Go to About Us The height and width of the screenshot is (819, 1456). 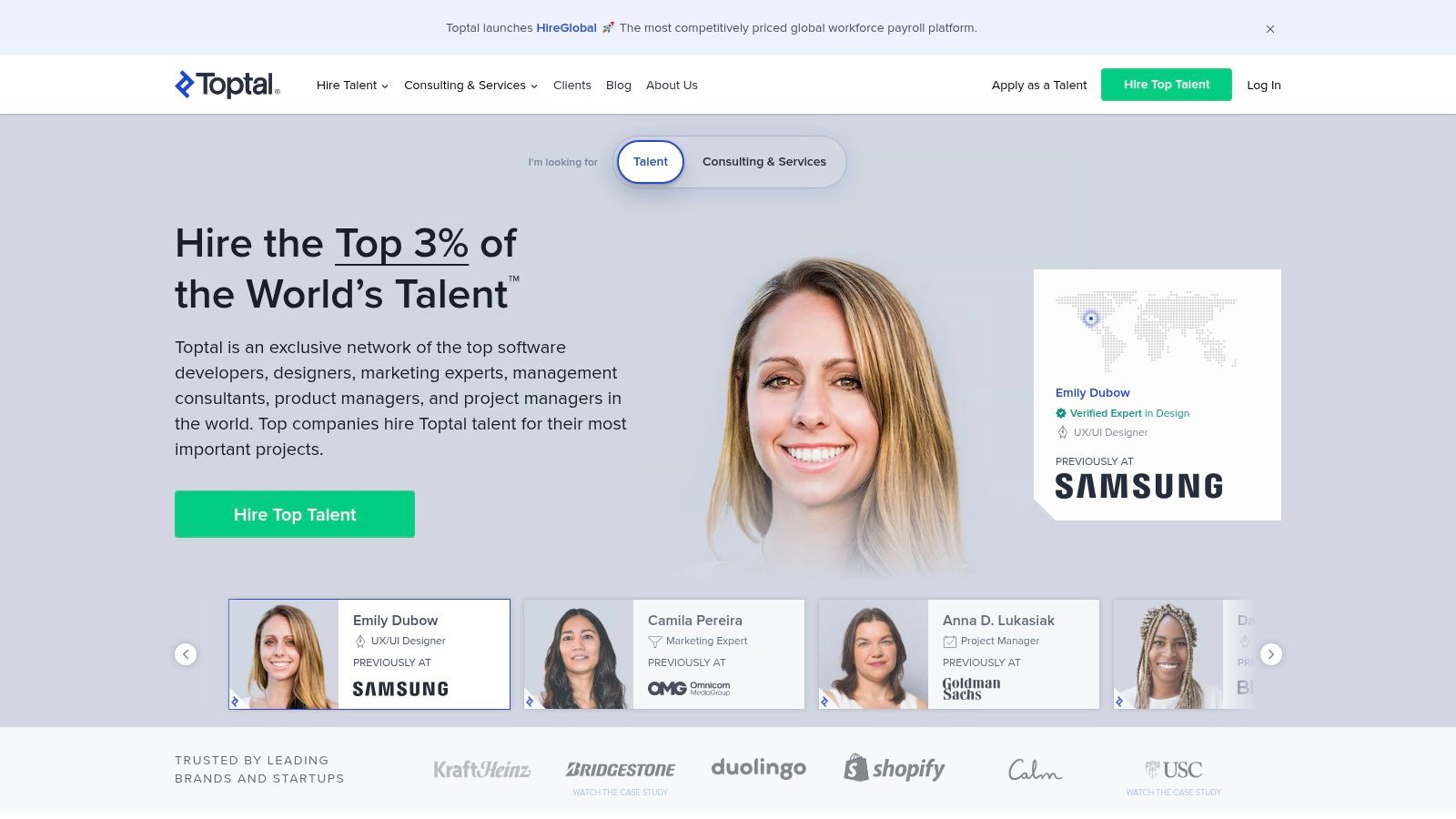click(x=672, y=86)
